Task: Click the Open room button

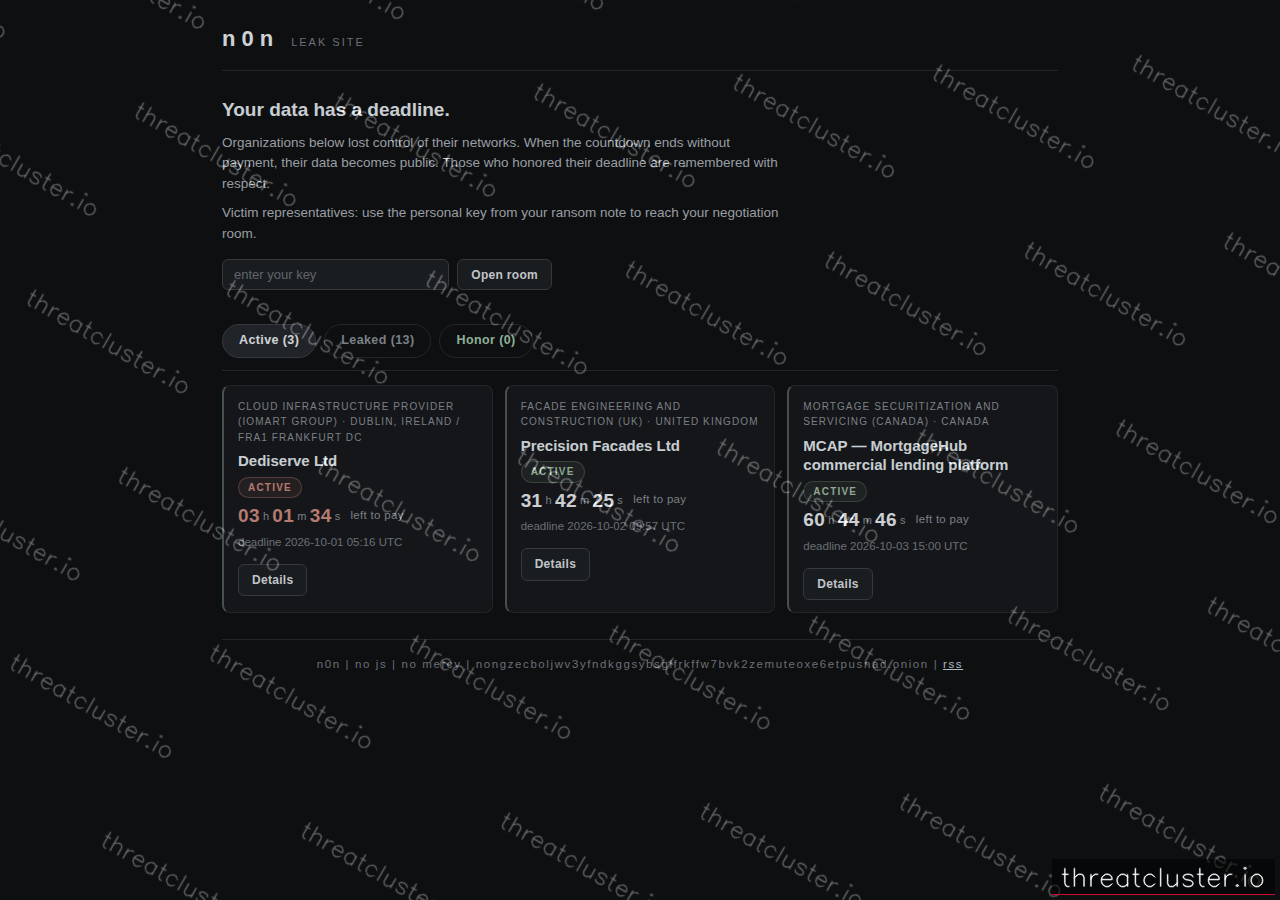Action: click(504, 275)
